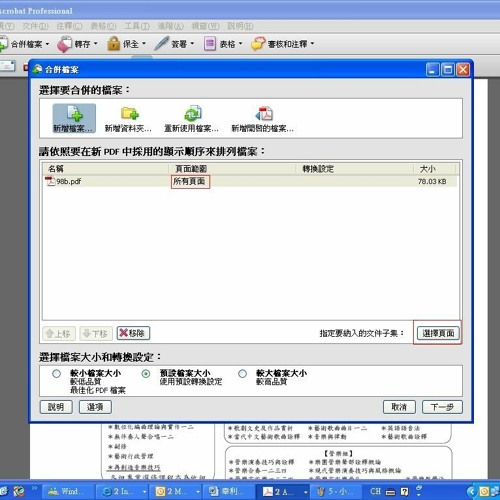The width and height of the screenshot is (500, 500).
Task: Expand the 2 M... taskbar group arrow
Action: [198, 492]
